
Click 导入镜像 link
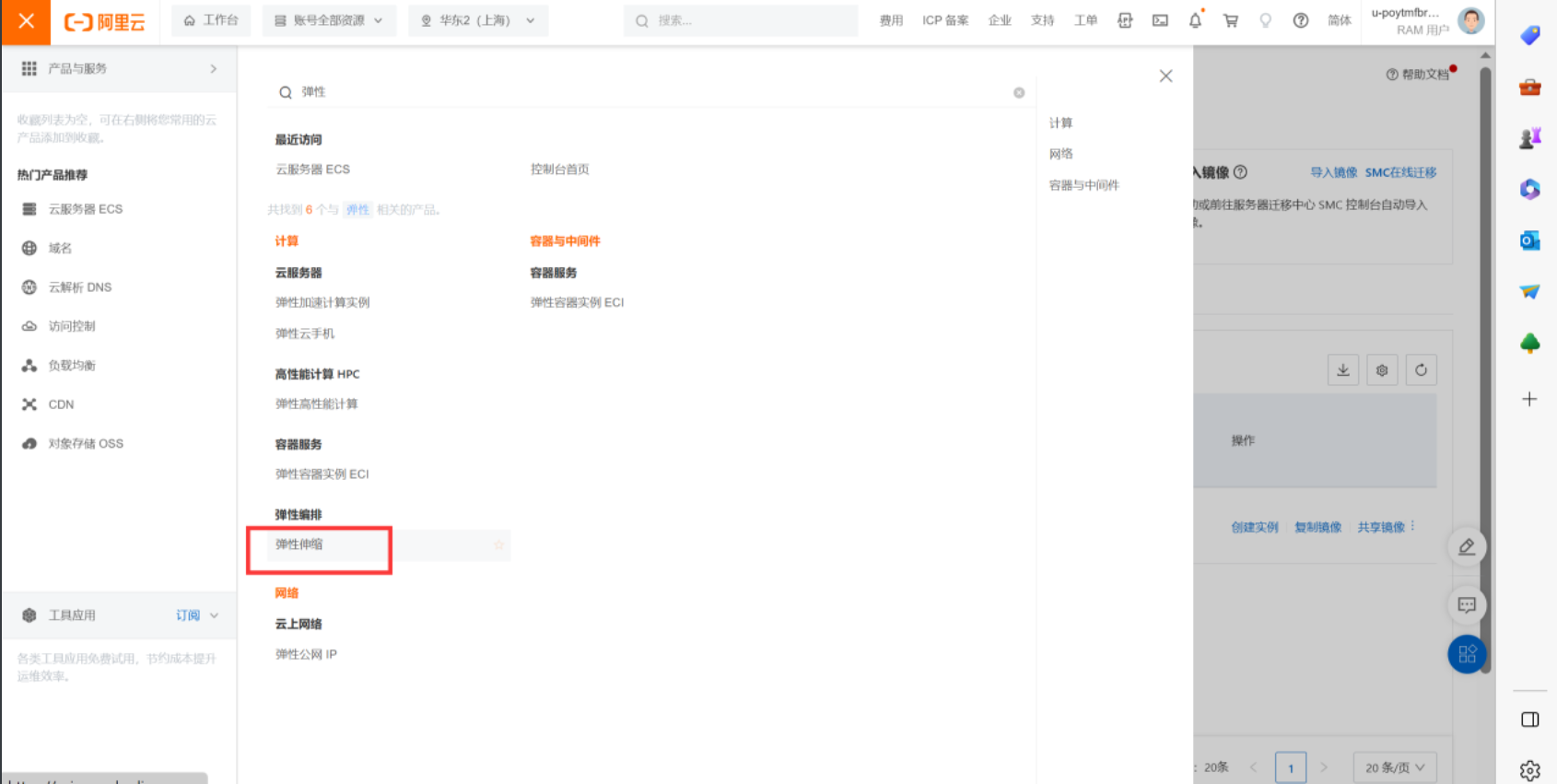point(1333,172)
